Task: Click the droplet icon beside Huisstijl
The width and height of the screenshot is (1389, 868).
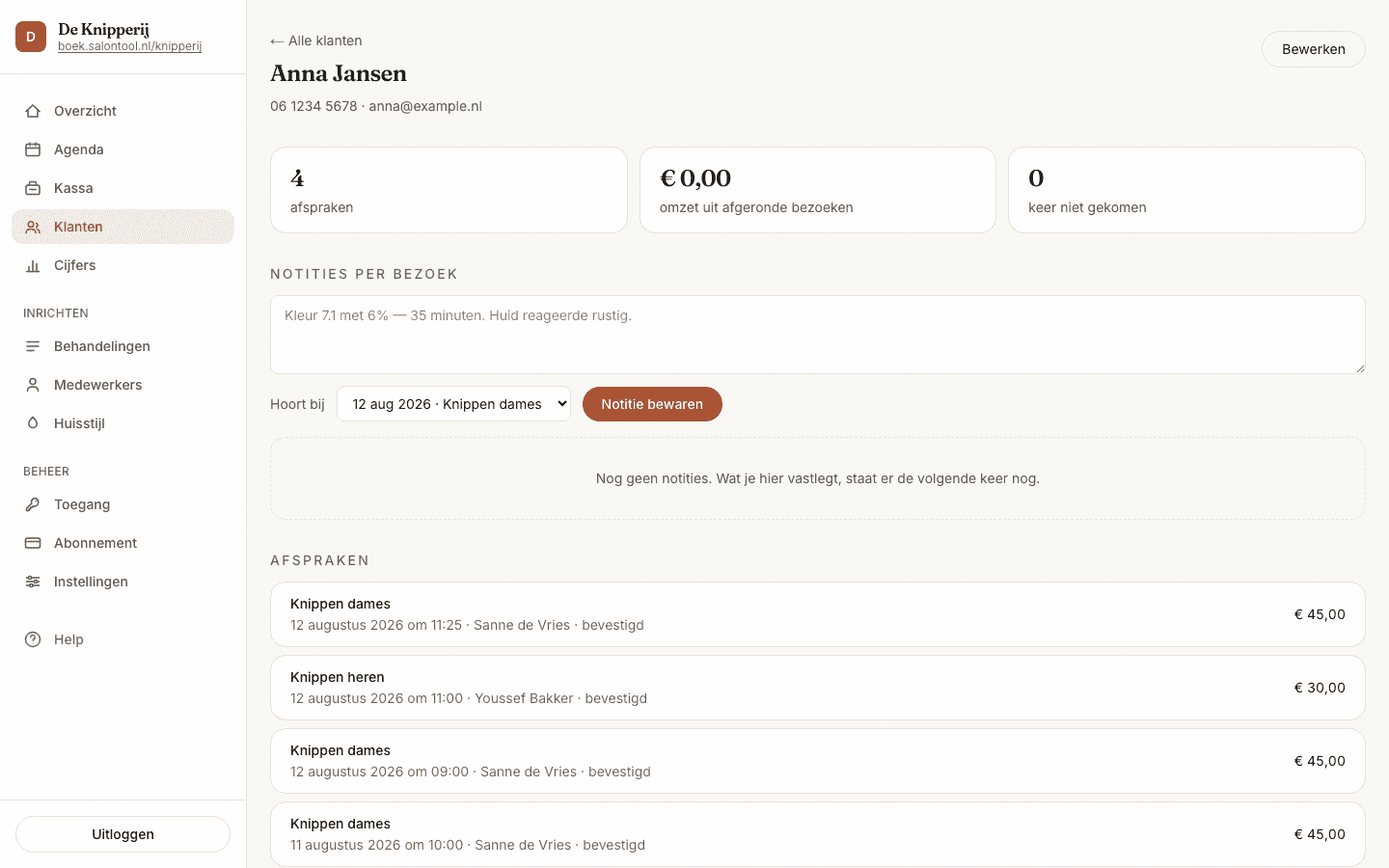Action: [x=33, y=423]
